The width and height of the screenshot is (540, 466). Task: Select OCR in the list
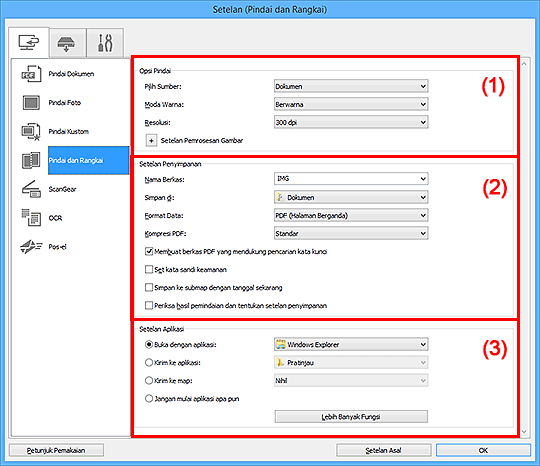55,218
